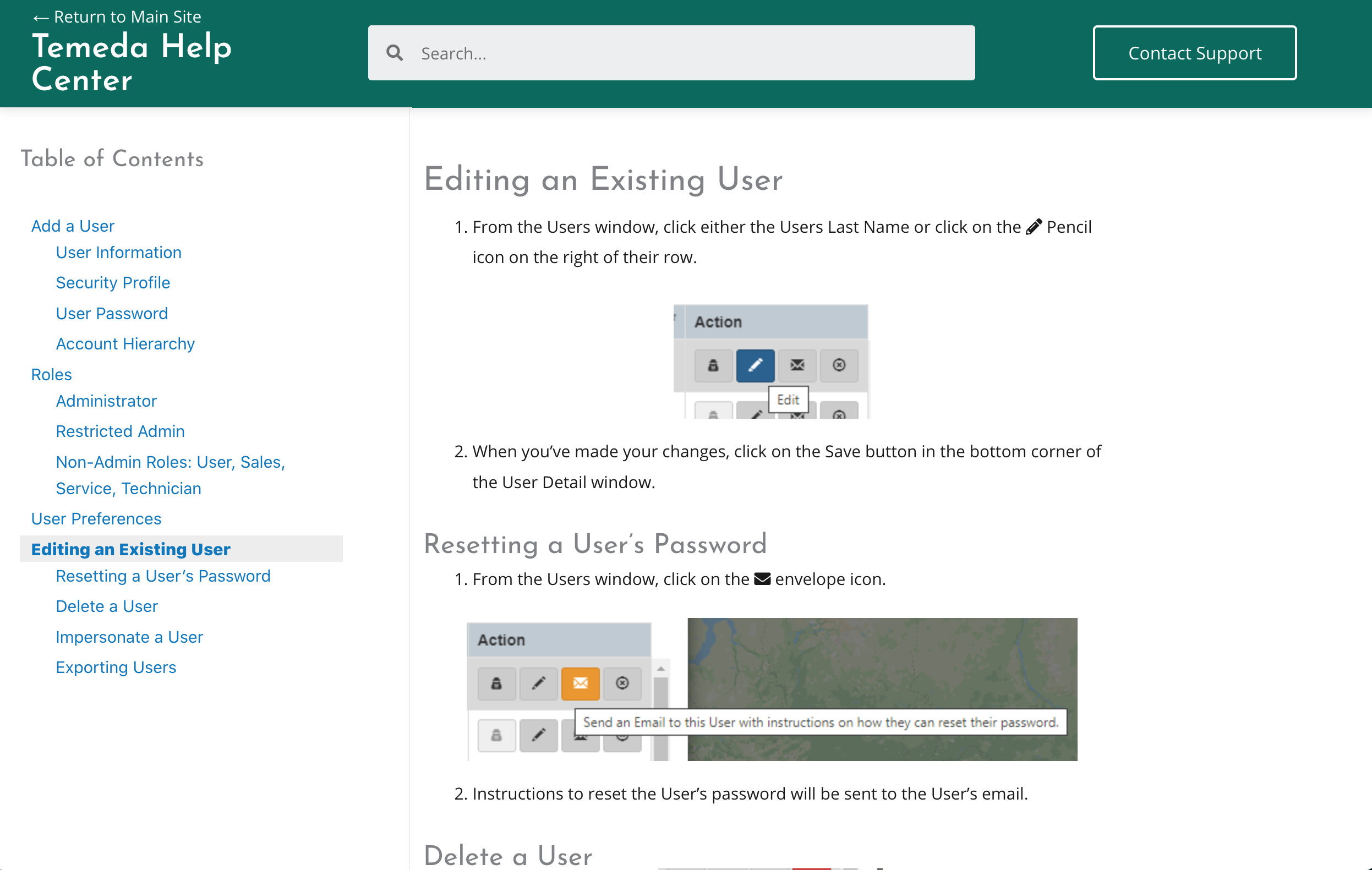Select Impersonate a User in the sidebar
Viewport: 1372px width, 870px height.
129,637
